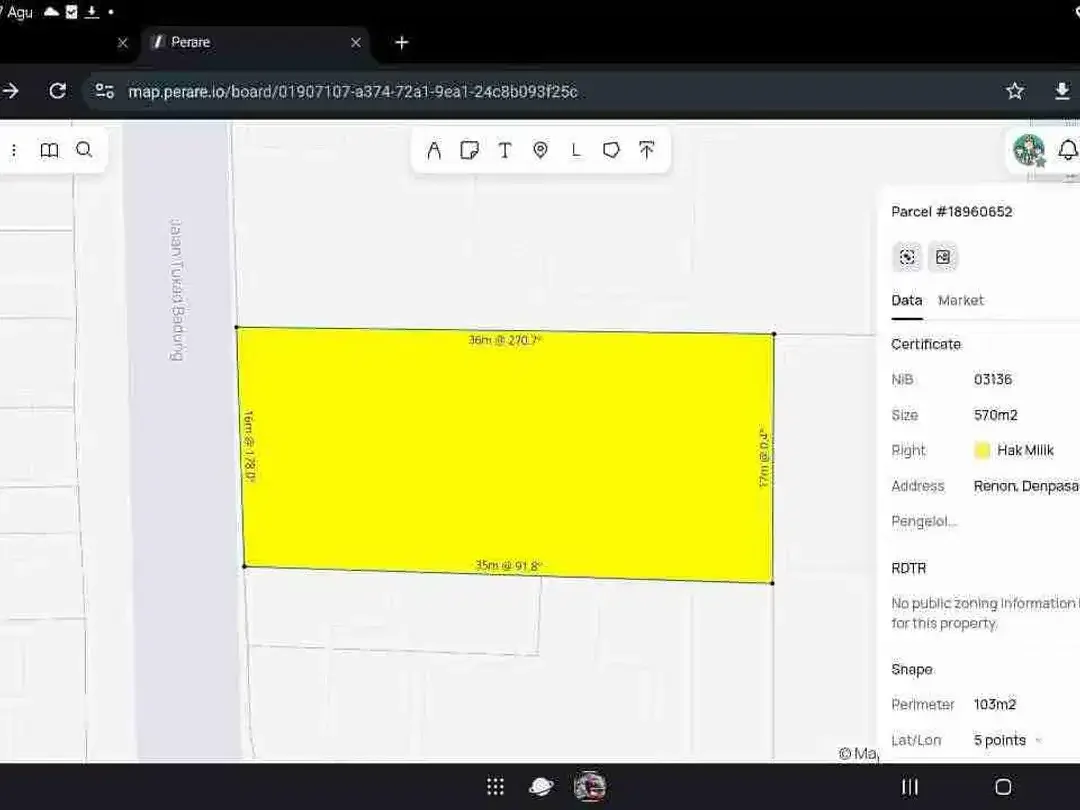Screen dimensions: 1080x810
Task: Click the search magnifier icon
Action: pos(84,149)
